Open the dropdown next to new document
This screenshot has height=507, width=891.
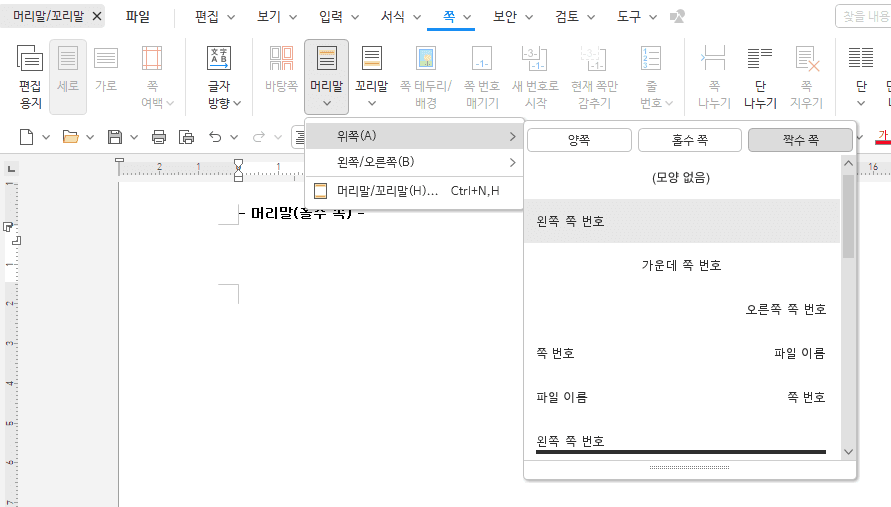click(46, 137)
